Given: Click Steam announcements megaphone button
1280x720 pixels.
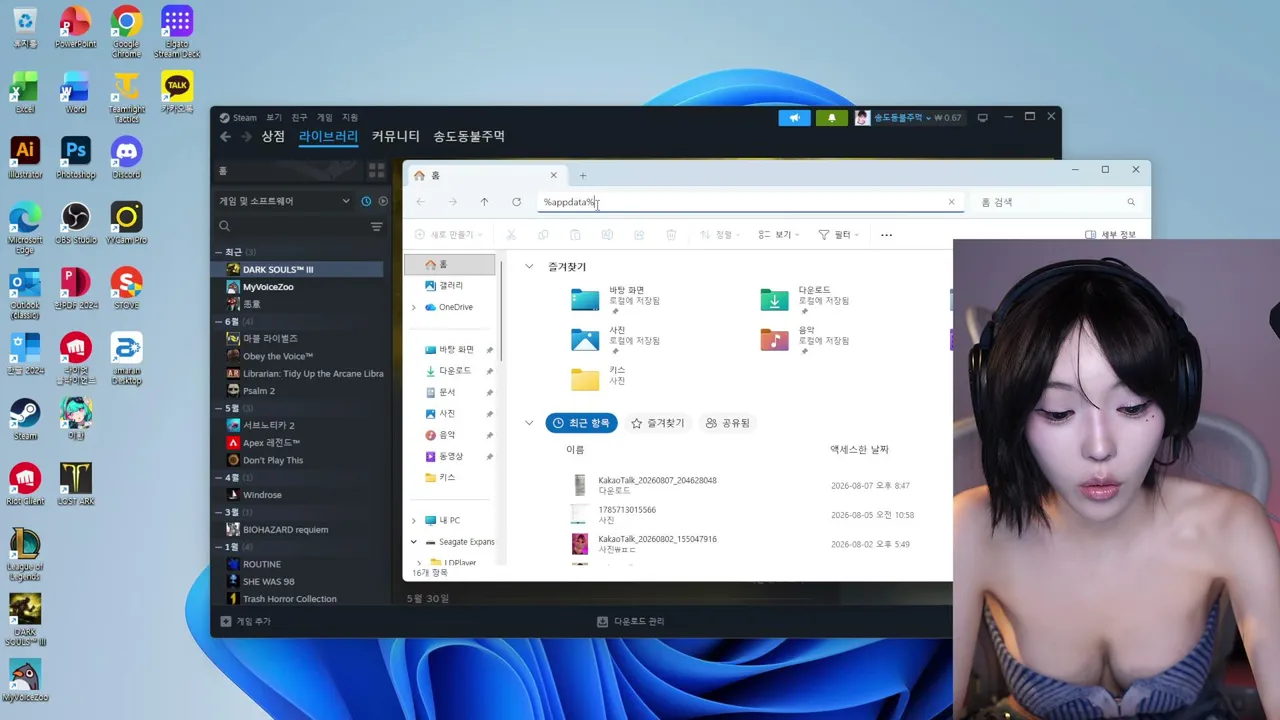Looking at the screenshot, I should coord(795,118).
